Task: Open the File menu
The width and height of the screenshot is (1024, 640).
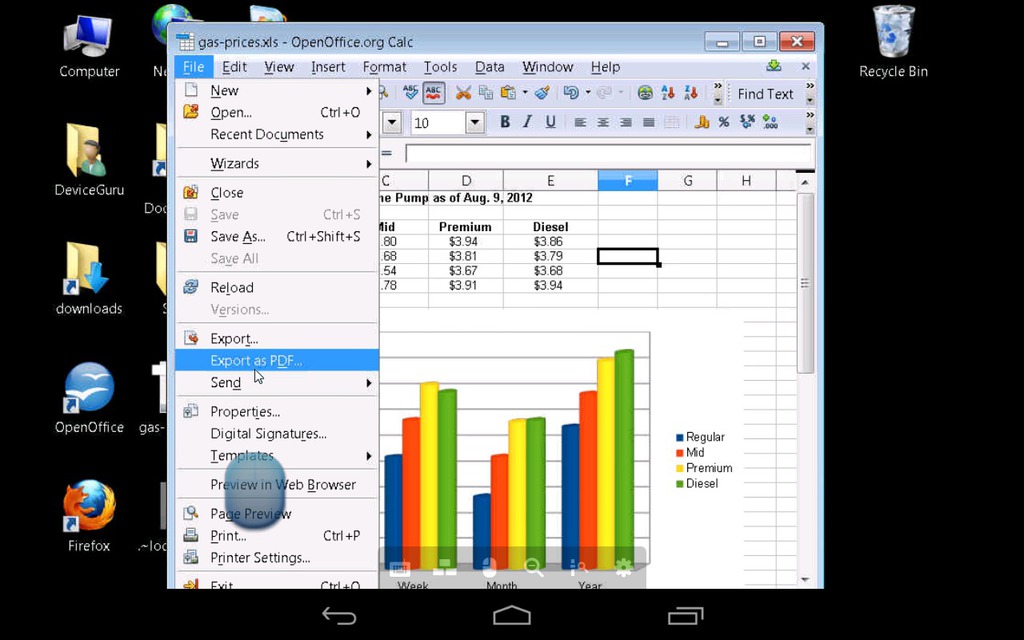Action: point(193,67)
